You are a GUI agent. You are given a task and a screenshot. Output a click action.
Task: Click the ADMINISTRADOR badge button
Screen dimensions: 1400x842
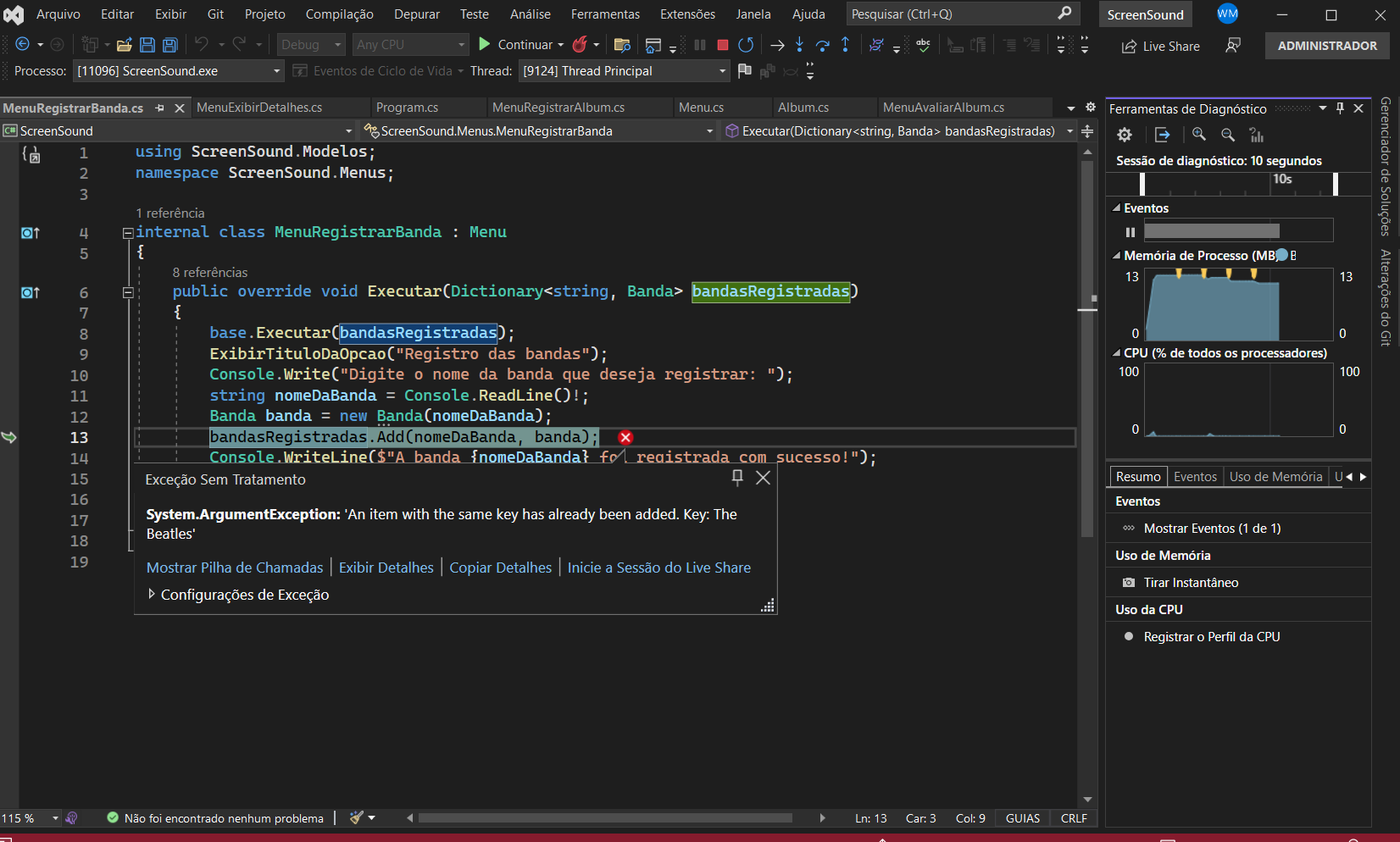tap(1327, 46)
